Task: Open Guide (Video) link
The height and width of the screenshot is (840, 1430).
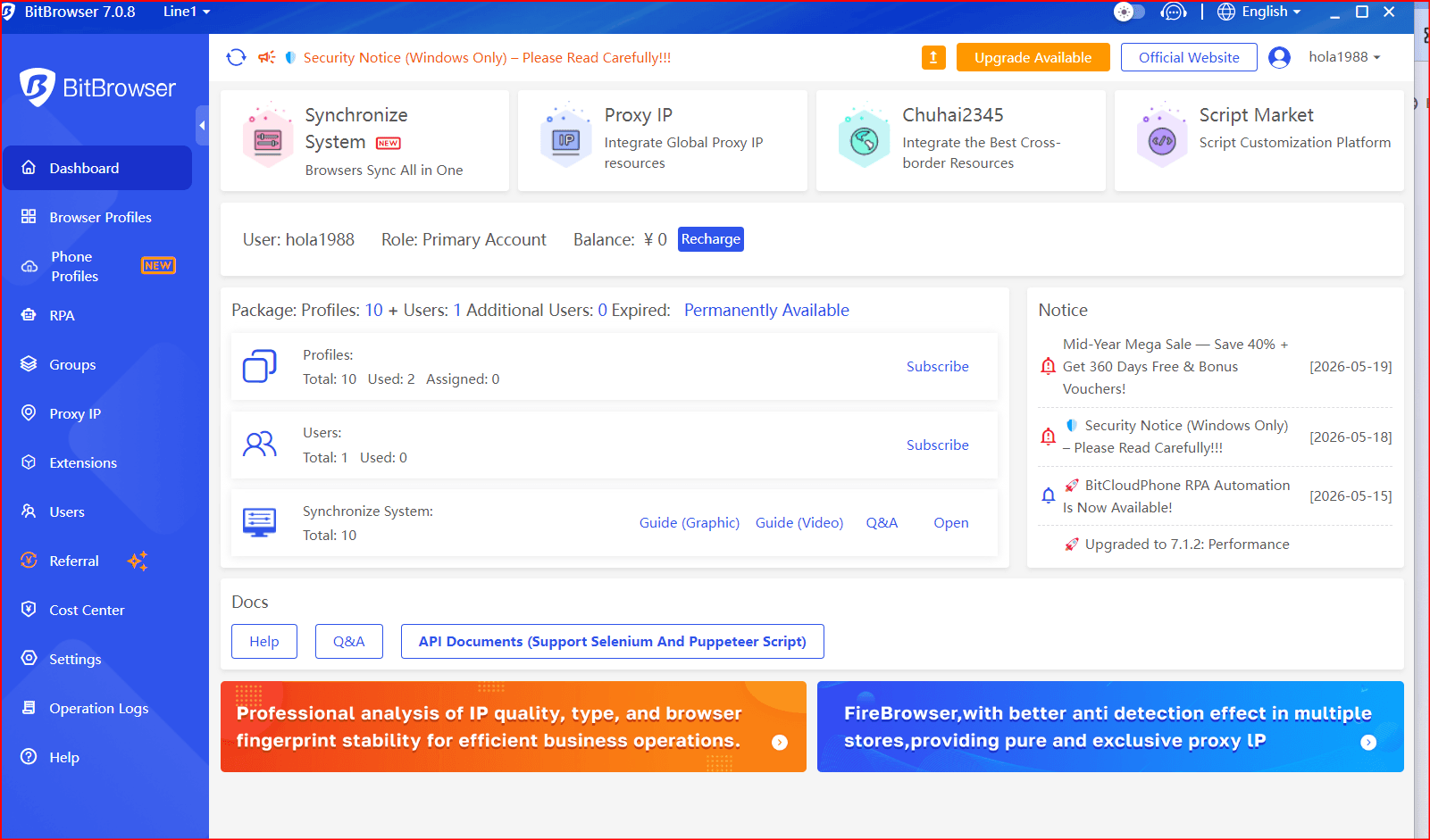Action: click(x=799, y=523)
